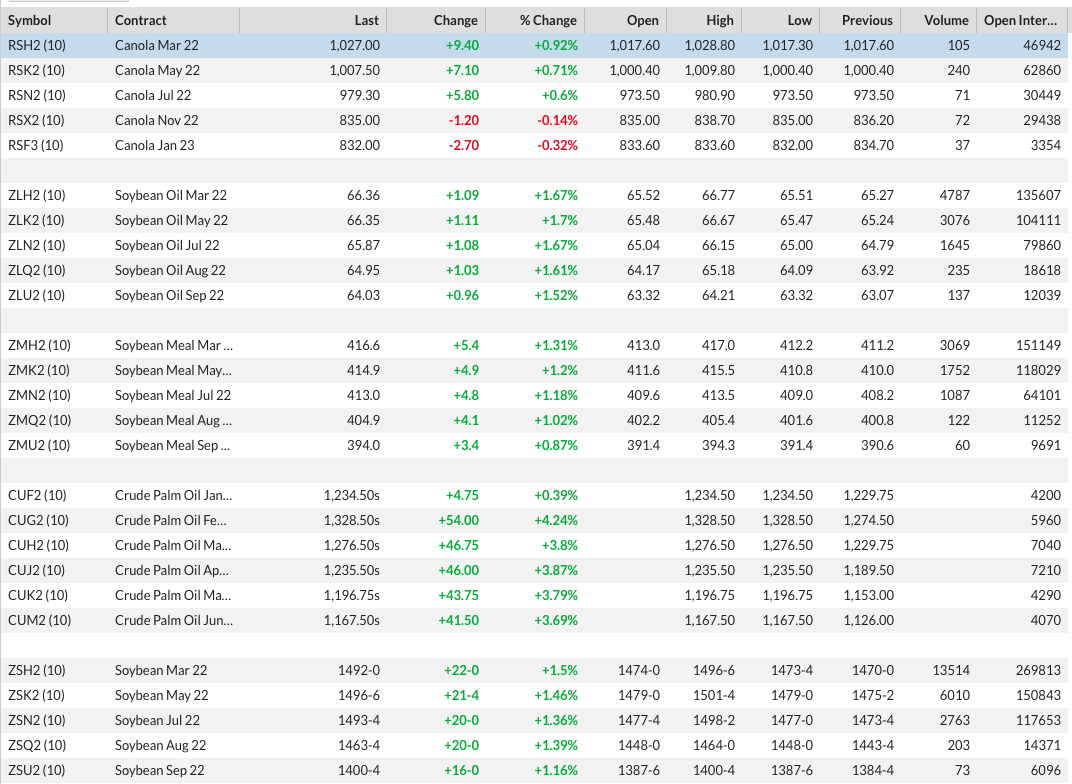Open the ZMH2 (10) symbol
Viewport: 1072px width, 784px height.
pos(39,345)
